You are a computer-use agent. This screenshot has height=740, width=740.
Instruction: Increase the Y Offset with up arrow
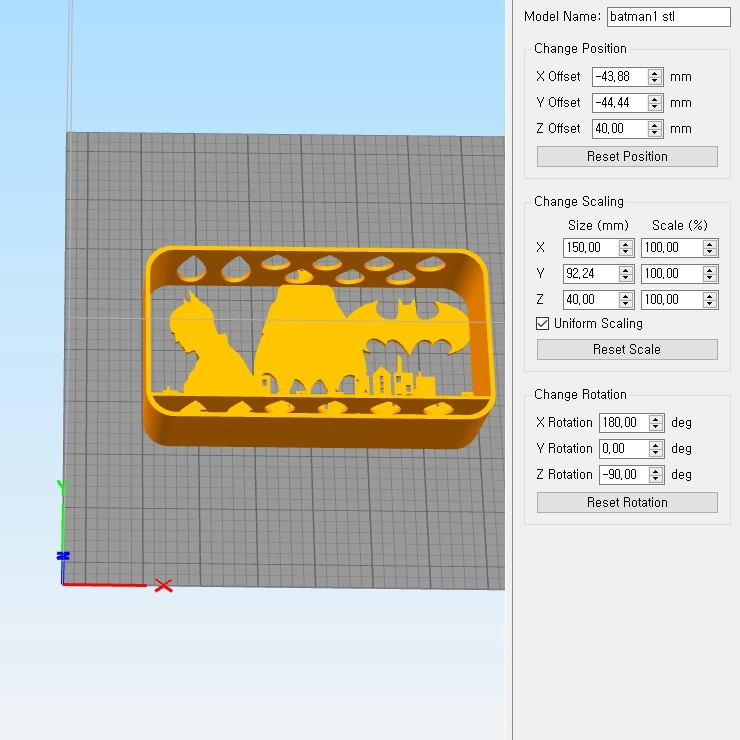click(655, 98)
